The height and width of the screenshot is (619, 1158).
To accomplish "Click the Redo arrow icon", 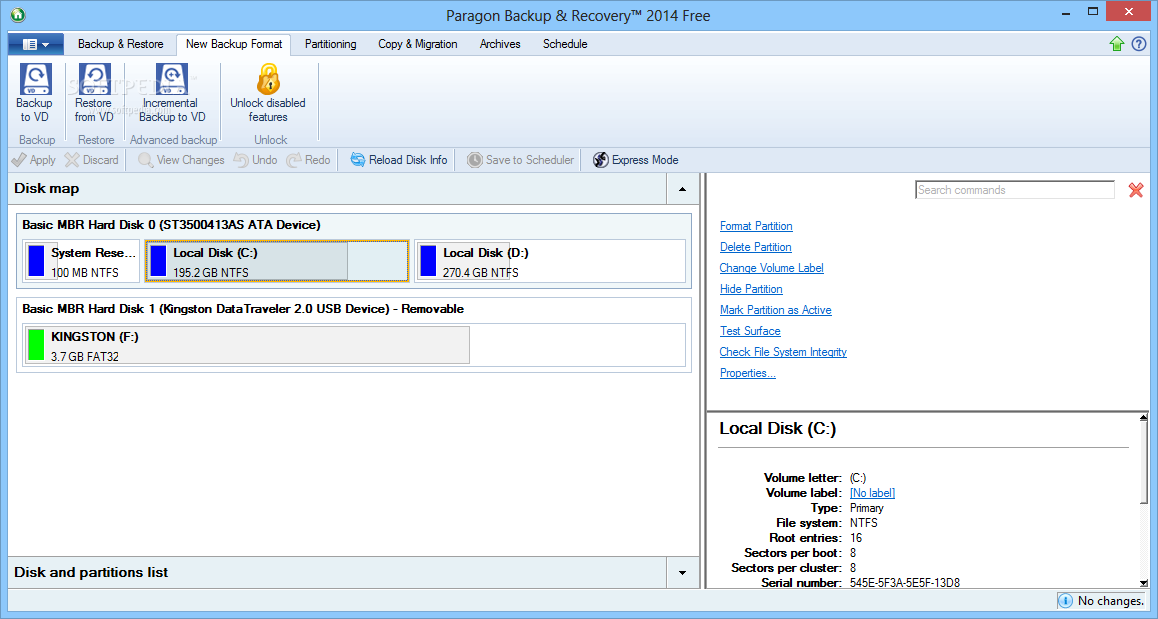I will tap(294, 160).
